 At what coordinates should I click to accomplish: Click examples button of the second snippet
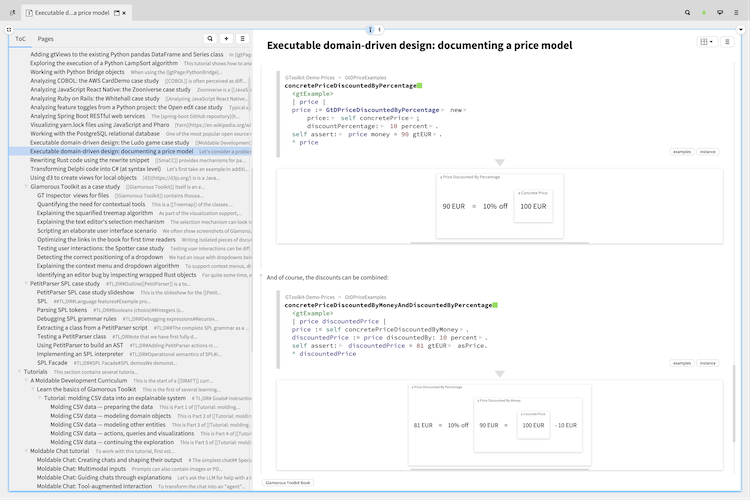point(682,363)
